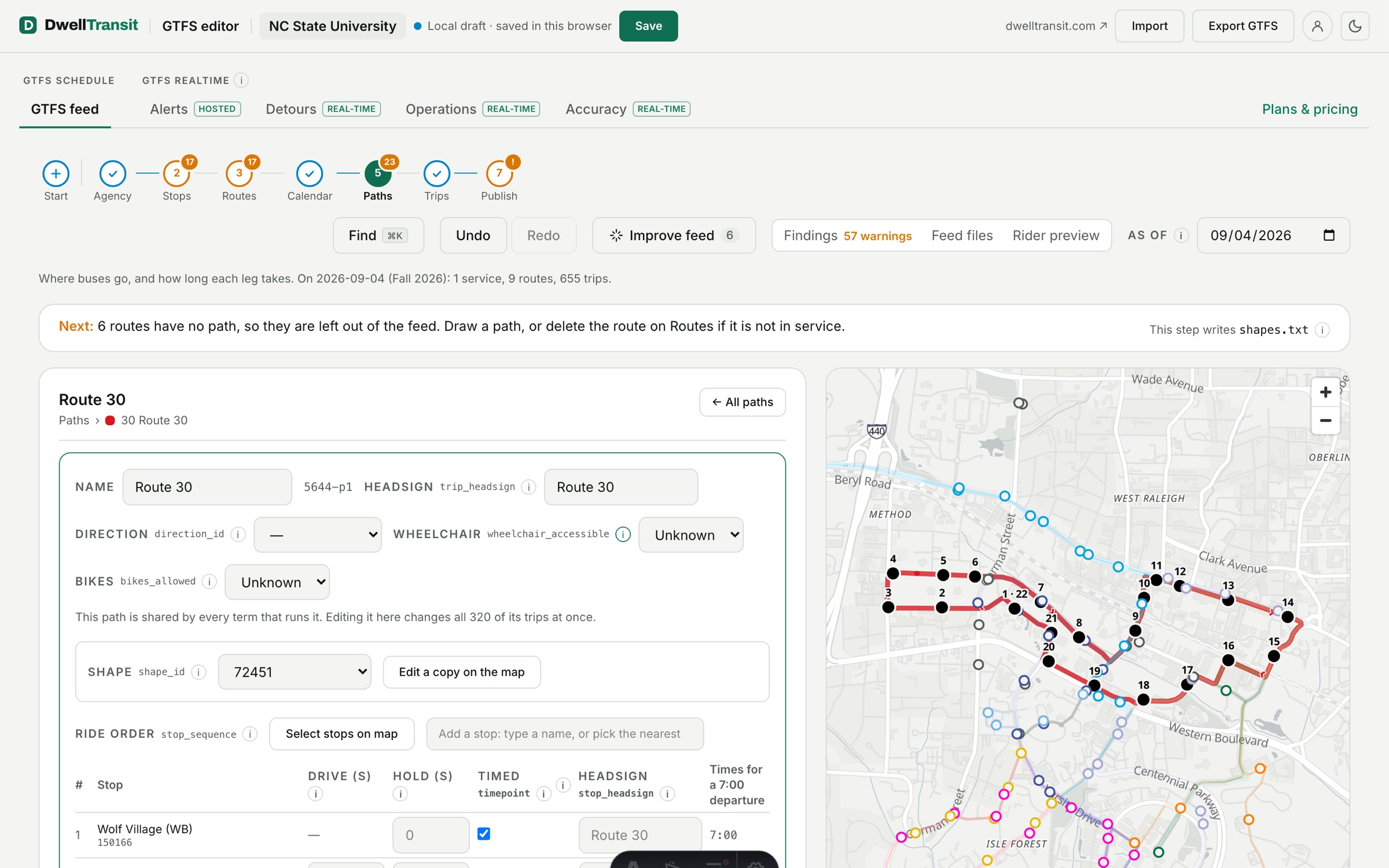Open the Agency step circle
The width and height of the screenshot is (1389, 868).
(112, 173)
